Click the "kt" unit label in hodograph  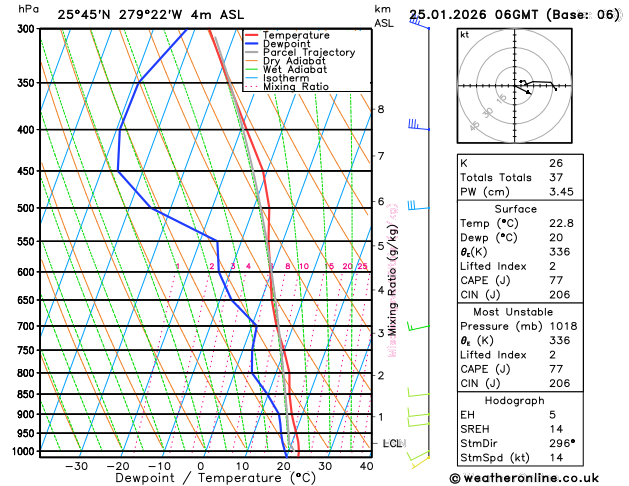465,35
